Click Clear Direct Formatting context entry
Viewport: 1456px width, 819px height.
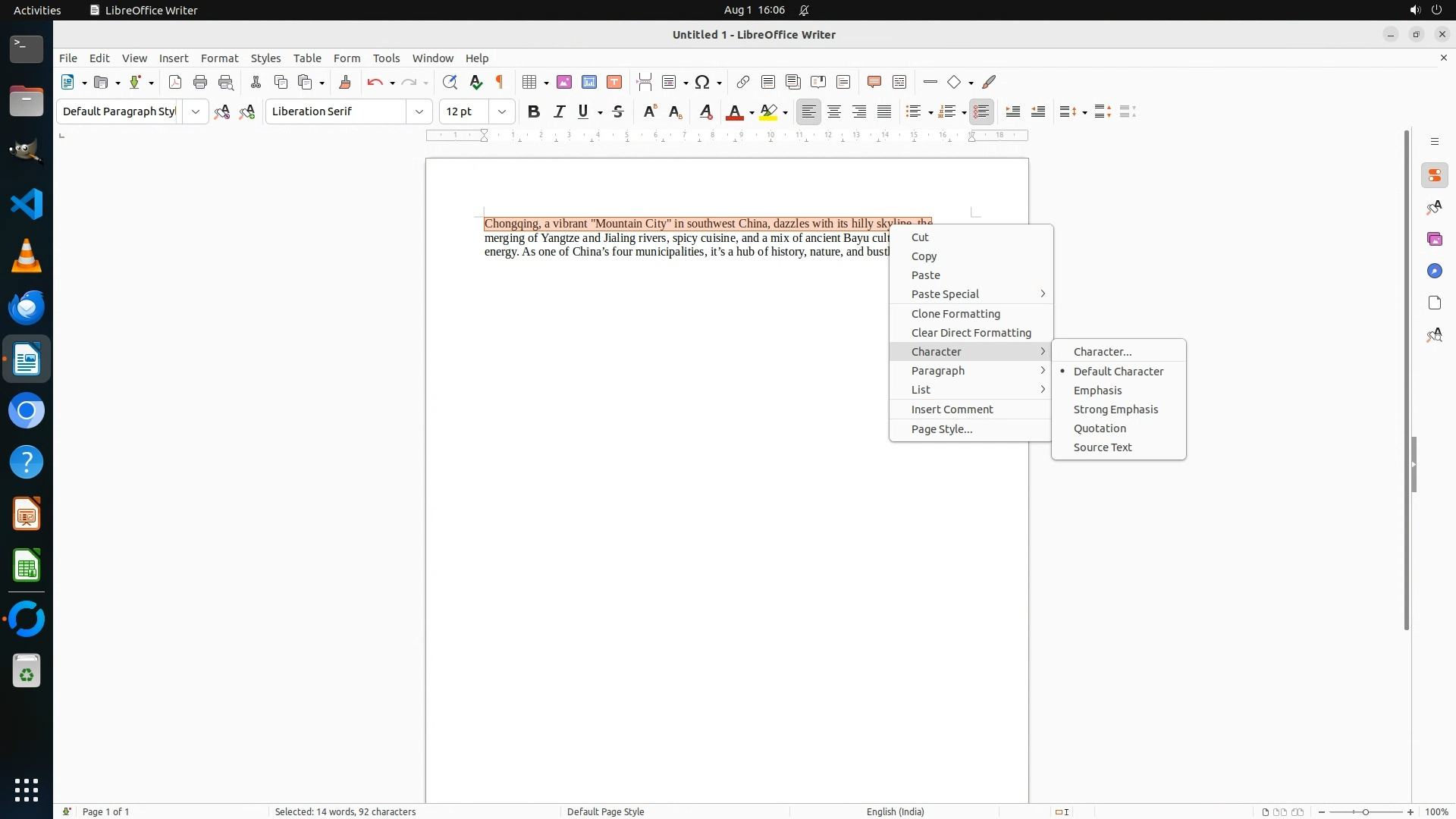971,332
